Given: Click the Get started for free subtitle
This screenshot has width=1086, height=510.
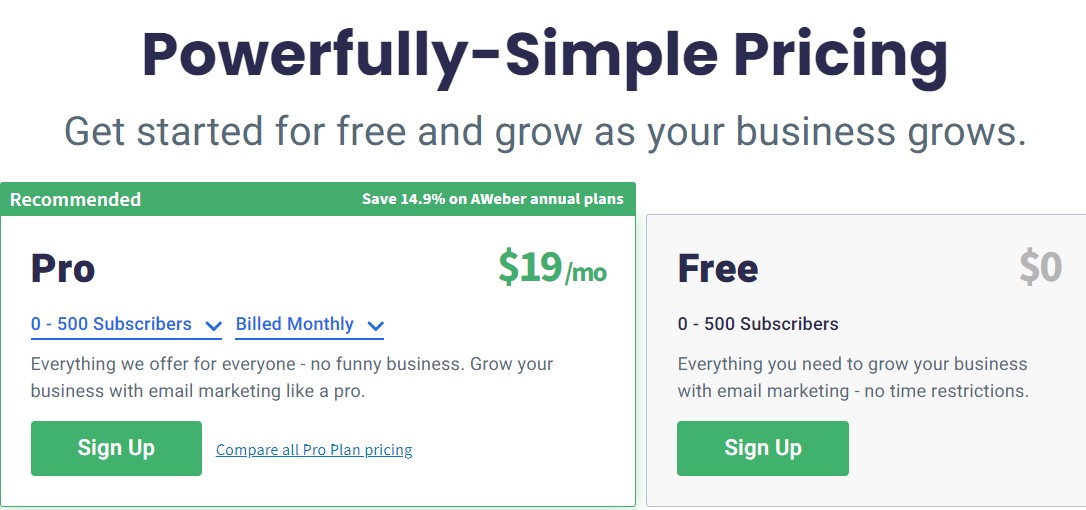Looking at the screenshot, I should (x=544, y=131).
